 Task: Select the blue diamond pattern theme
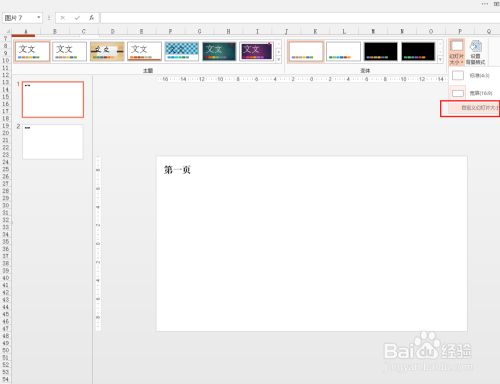[x=182, y=51]
